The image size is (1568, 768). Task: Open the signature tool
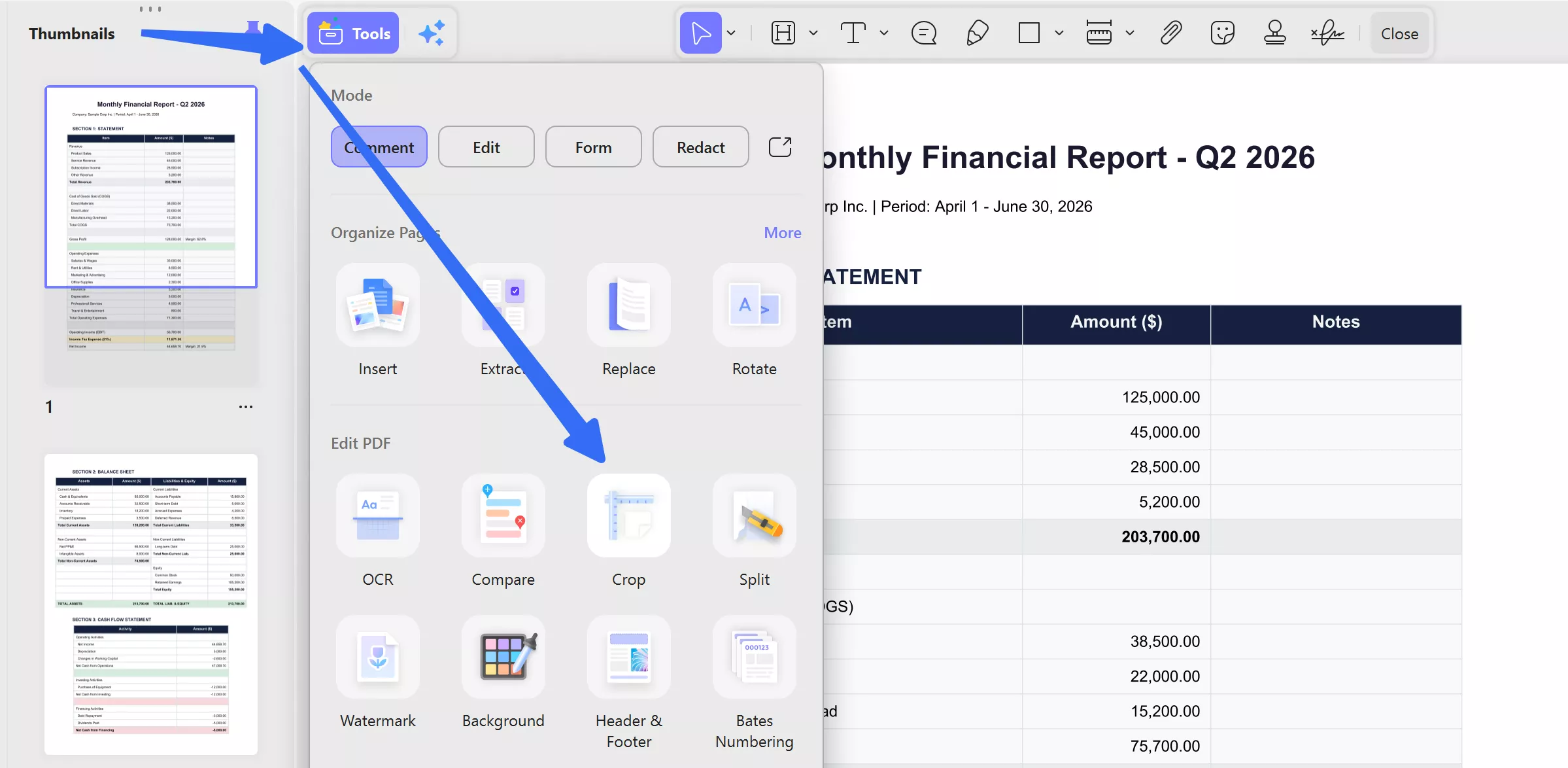click(x=1327, y=33)
